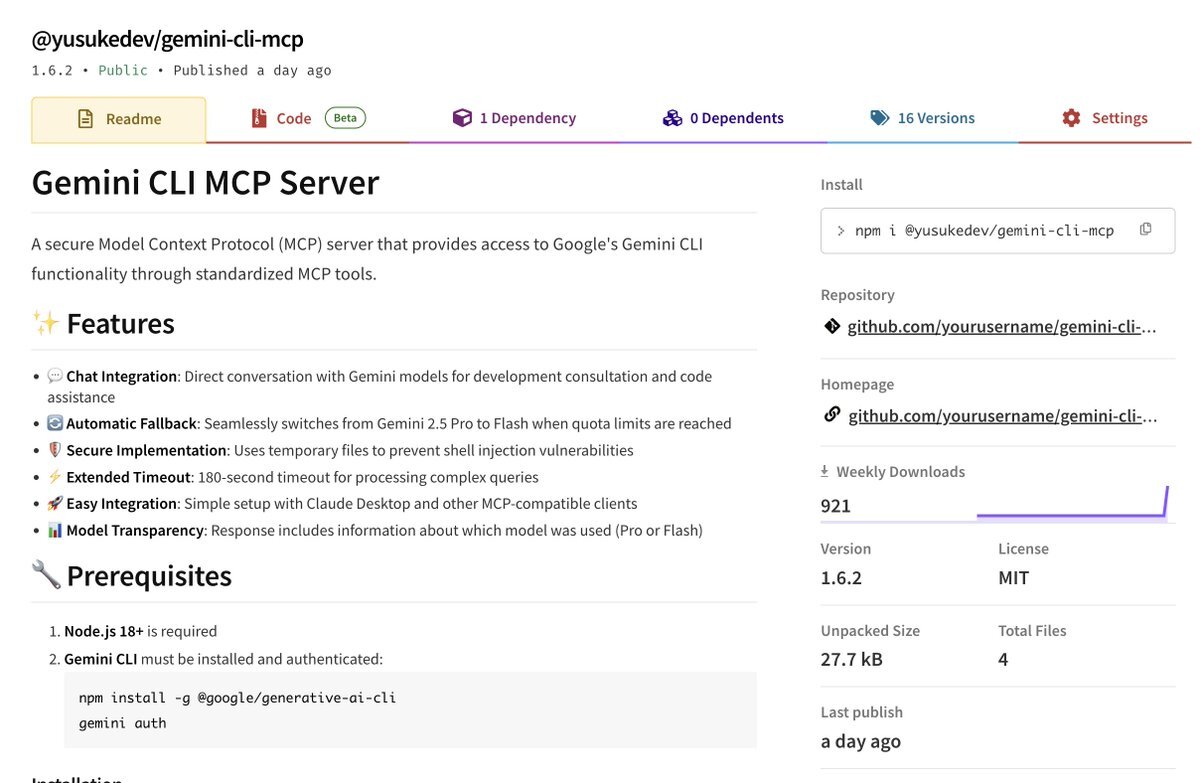Click the Published a day ago text
The image size is (1200, 783).
(252, 70)
